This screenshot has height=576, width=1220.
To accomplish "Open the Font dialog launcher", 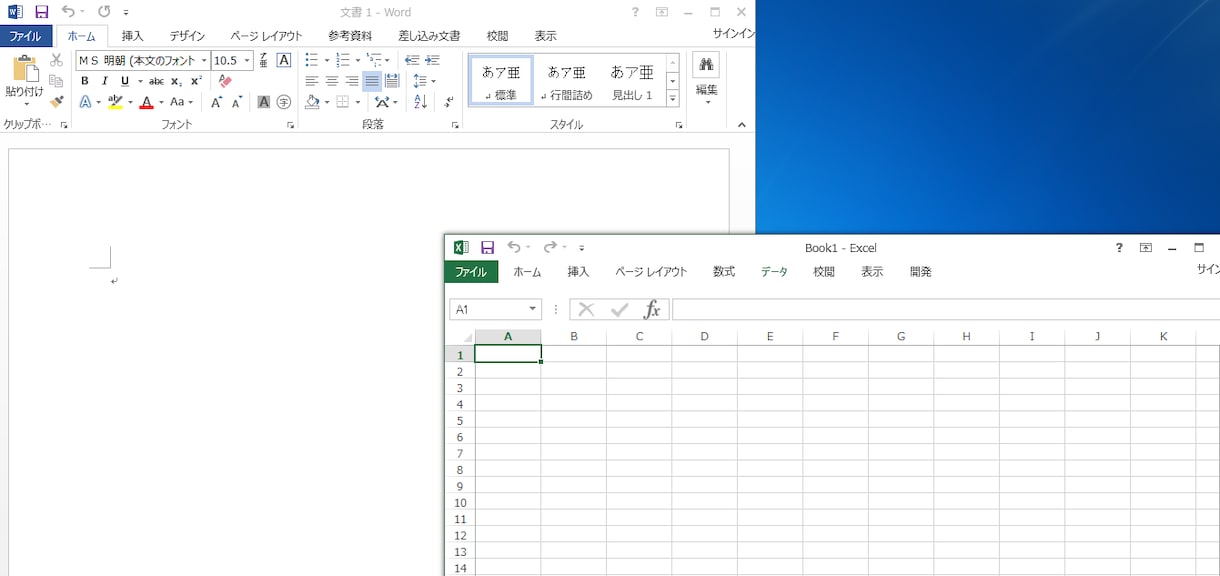I will pyautogui.click(x=291, y=125).
